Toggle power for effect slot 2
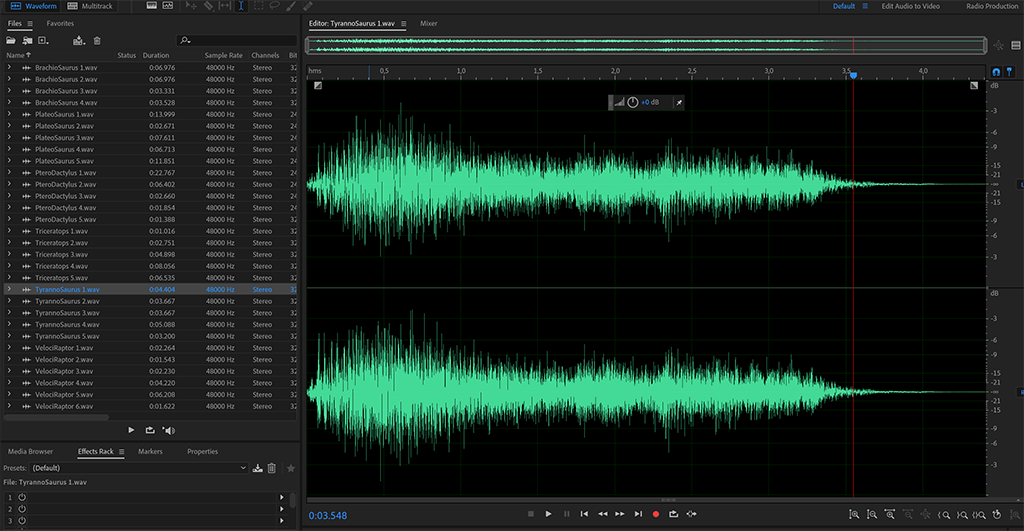The height and width of the screenshot is (531, 1024). tap(22, 509)
